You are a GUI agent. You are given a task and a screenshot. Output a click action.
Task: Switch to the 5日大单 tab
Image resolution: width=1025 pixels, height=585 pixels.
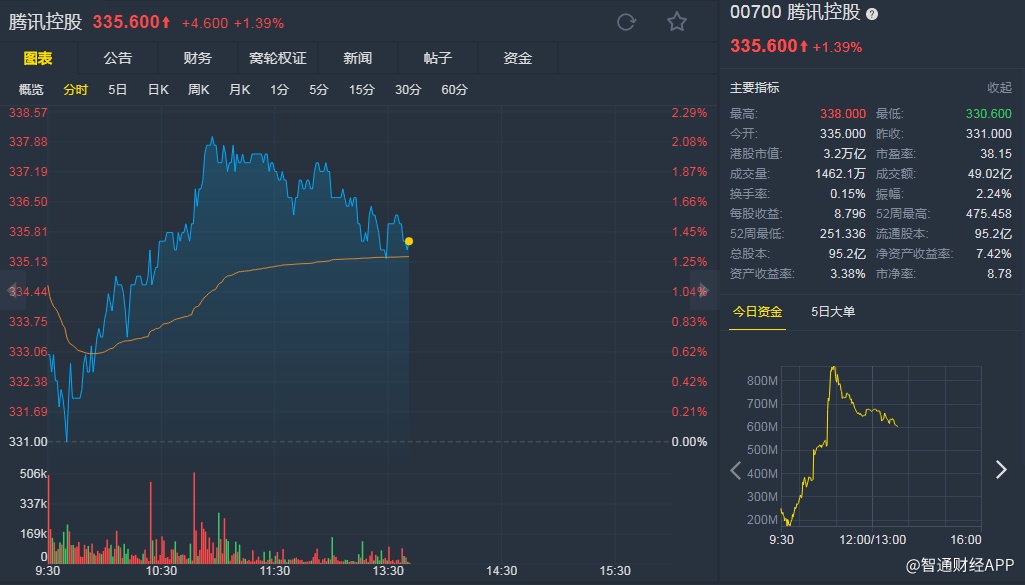tap(833, 312)
